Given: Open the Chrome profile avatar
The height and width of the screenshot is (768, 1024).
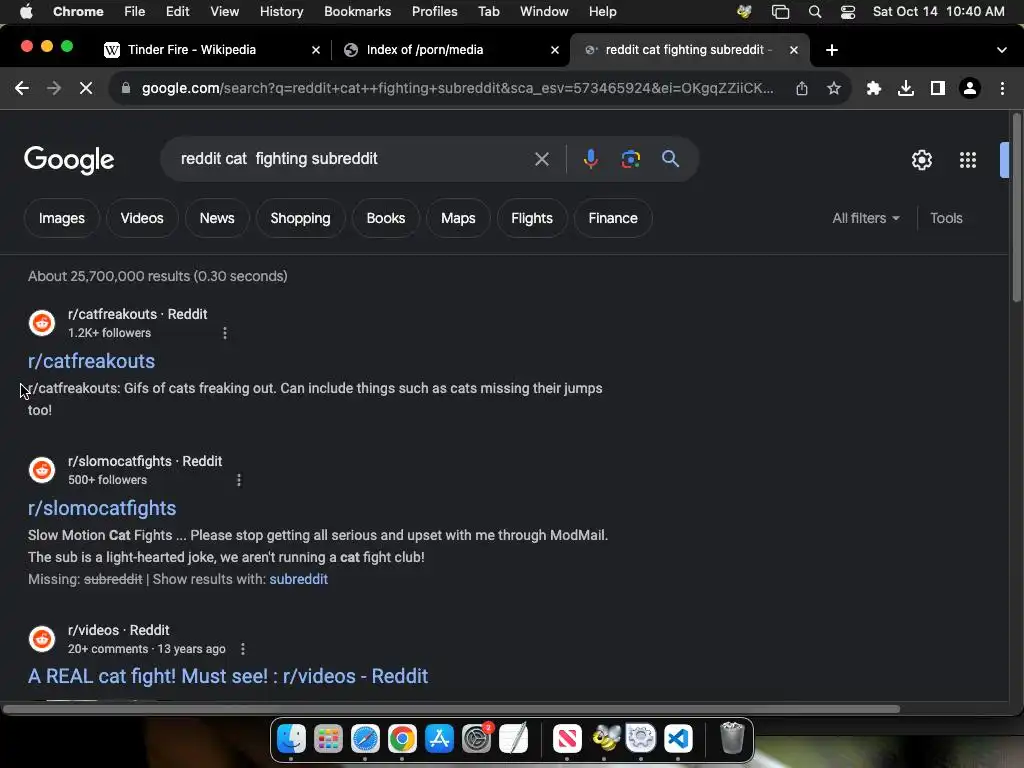Looking at the screenshot, I should (x=970, y=88).
